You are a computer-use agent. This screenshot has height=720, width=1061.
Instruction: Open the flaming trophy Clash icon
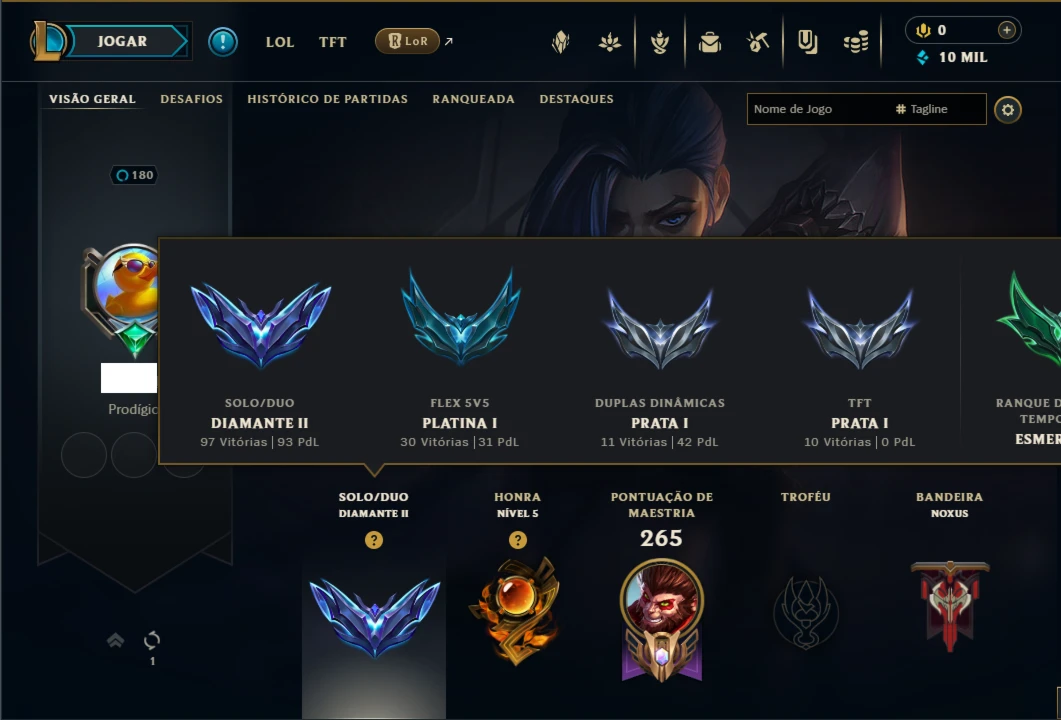click(x=660, y=42)
